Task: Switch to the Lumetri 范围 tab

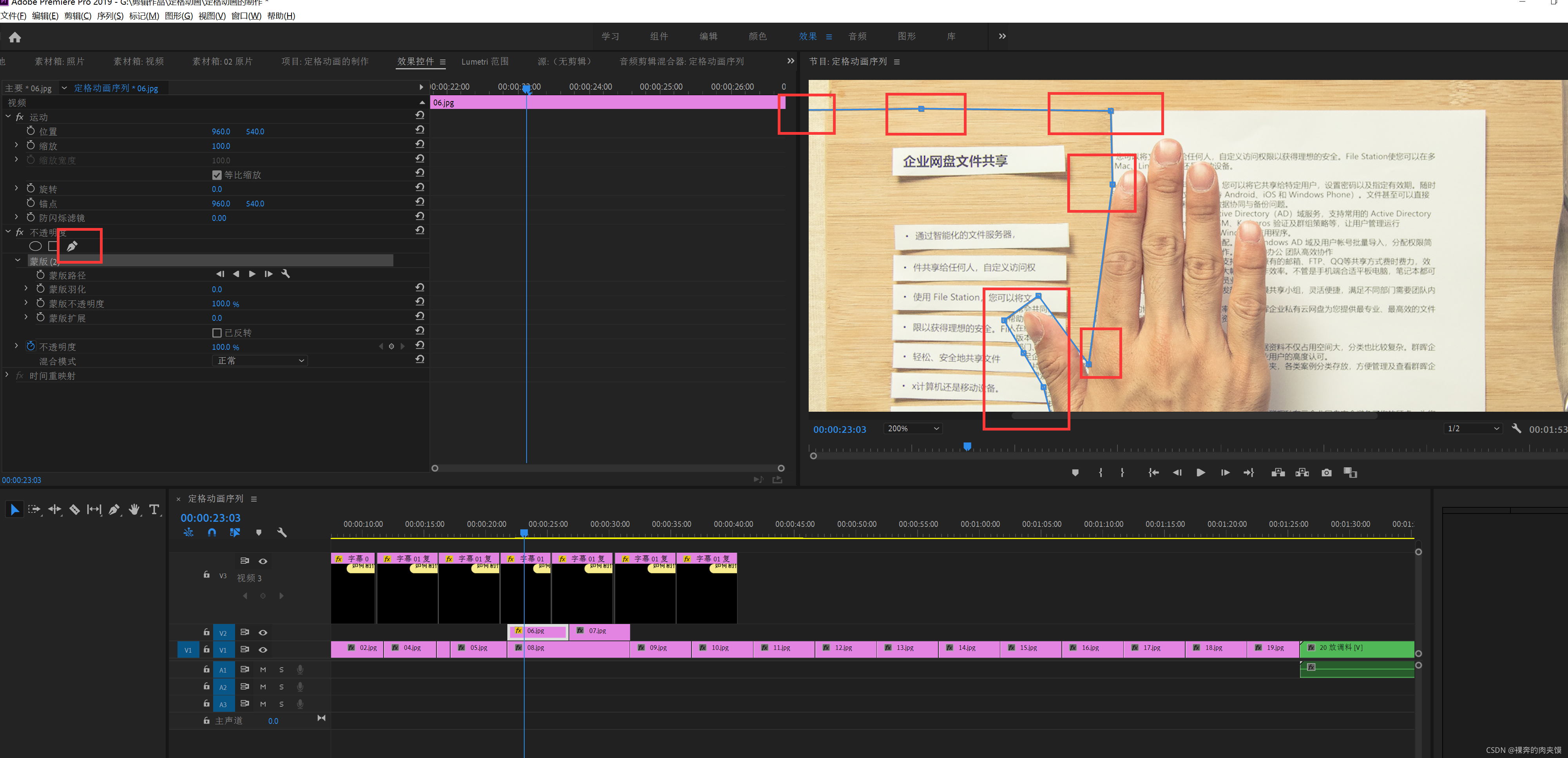Action: 485,62
